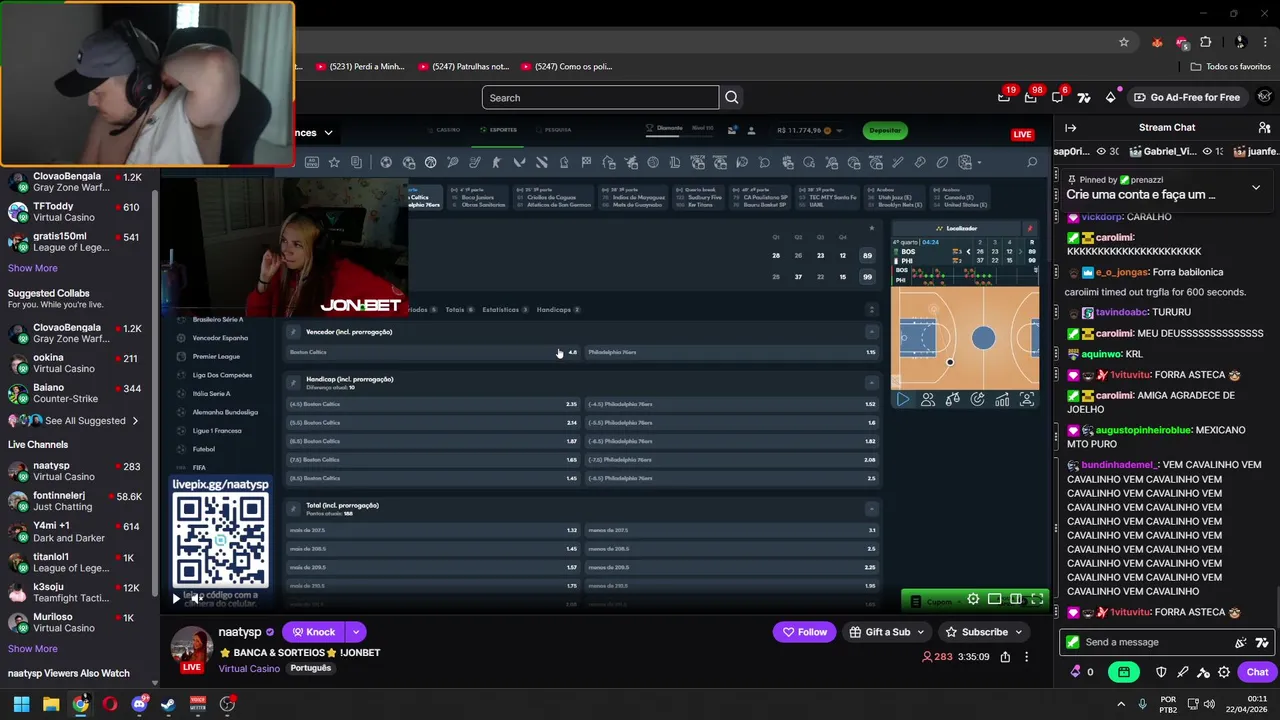The width and height of the screenshot is (1280, 720).
Task: Open the '(5247) Patrulhas not...' bookmark
Action: pos(464,67)
